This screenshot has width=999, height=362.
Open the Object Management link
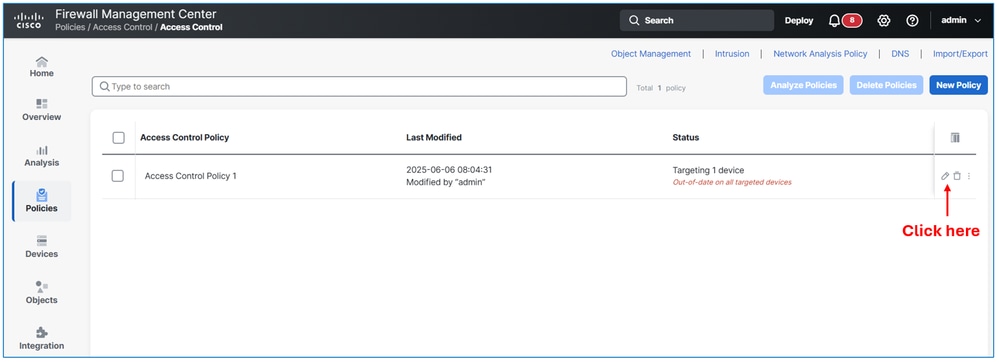pyautogui.click(x=650, y=54)
